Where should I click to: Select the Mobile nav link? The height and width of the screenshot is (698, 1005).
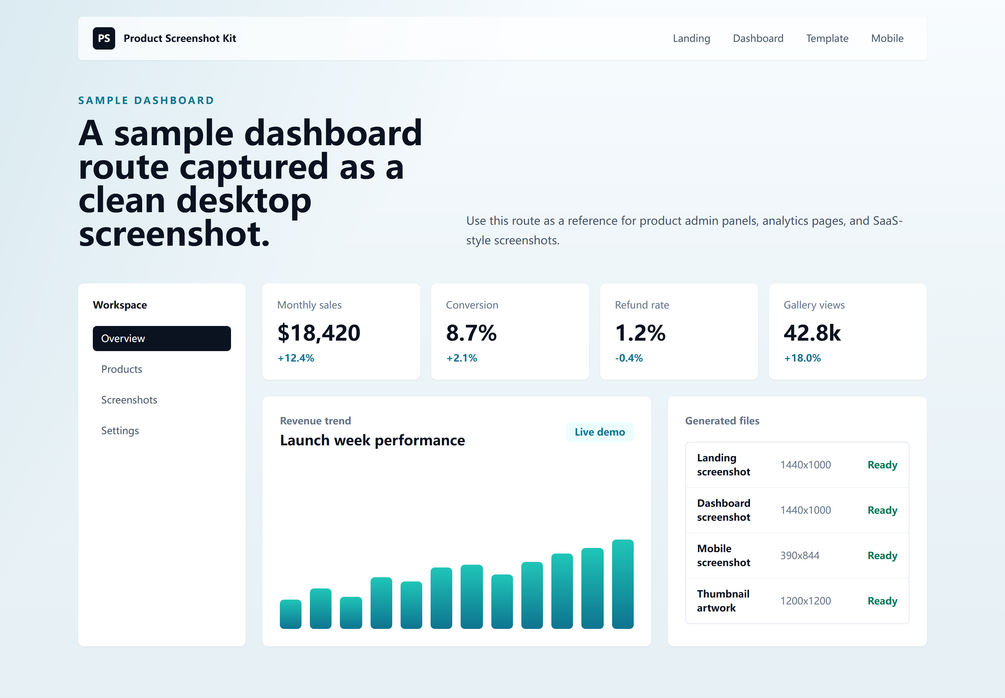886,38
